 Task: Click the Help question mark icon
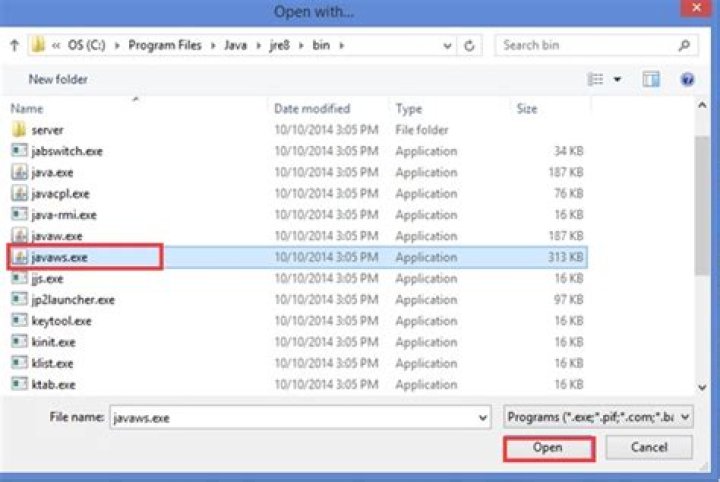pos(687,79)
